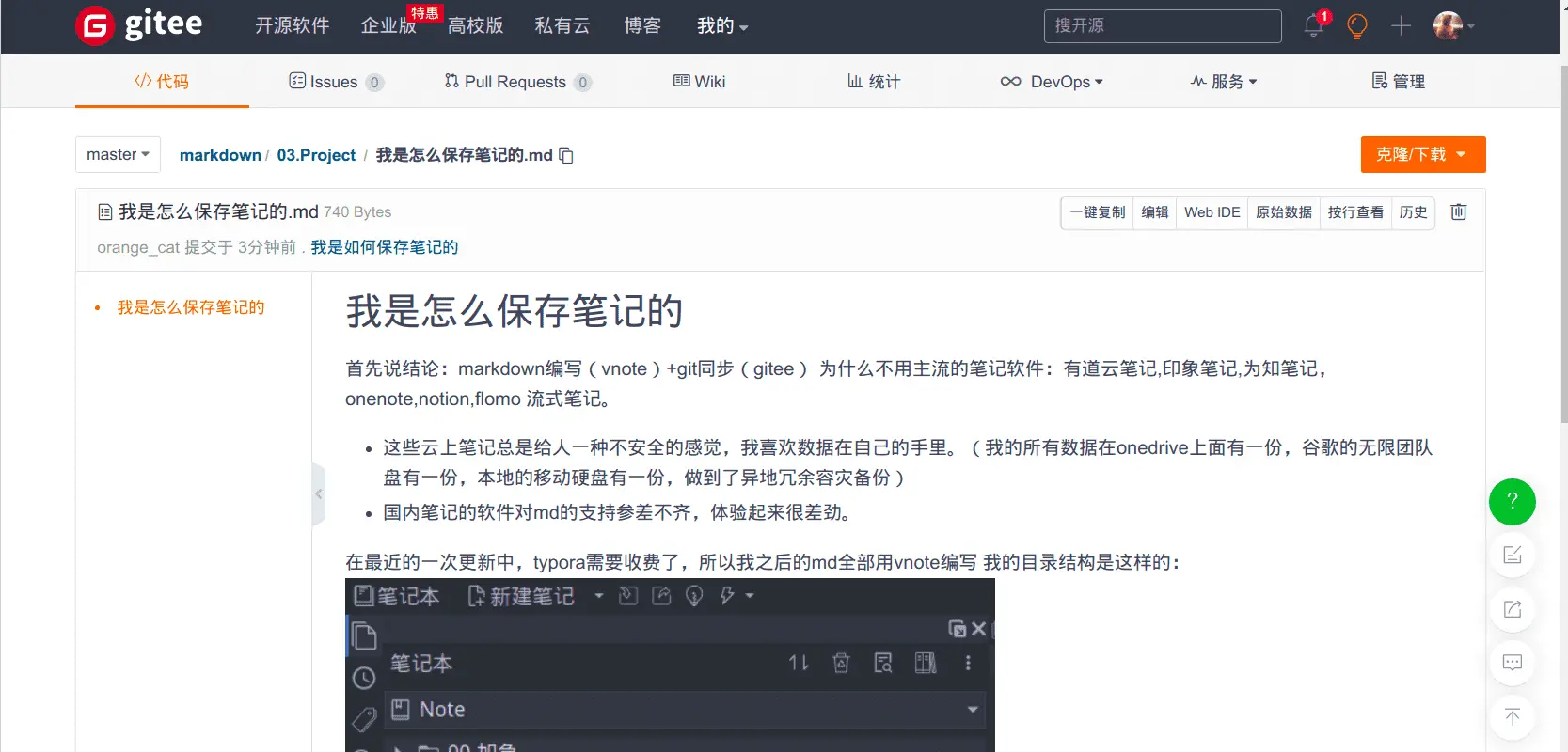The image size is (1568, 752).
Task: Click the 740 Bytes file size text
Action: 357,212
